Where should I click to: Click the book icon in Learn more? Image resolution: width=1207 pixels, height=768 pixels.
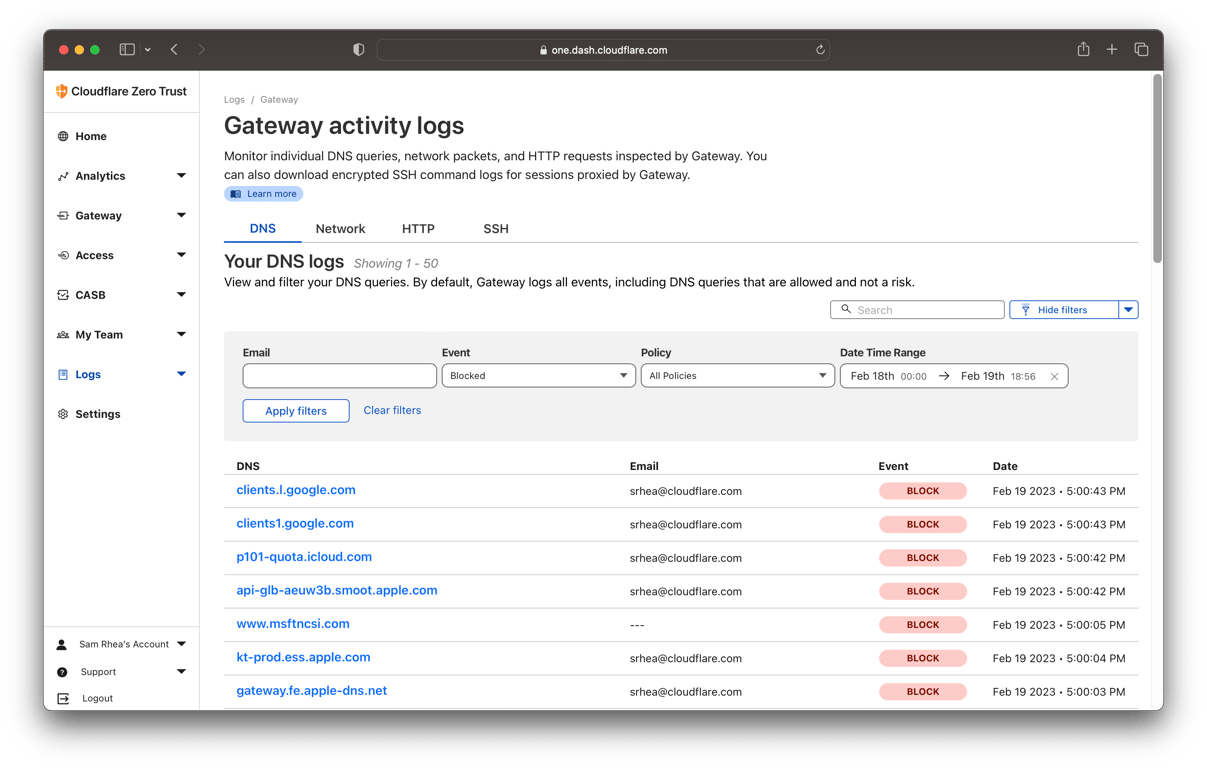pos(236,194)
